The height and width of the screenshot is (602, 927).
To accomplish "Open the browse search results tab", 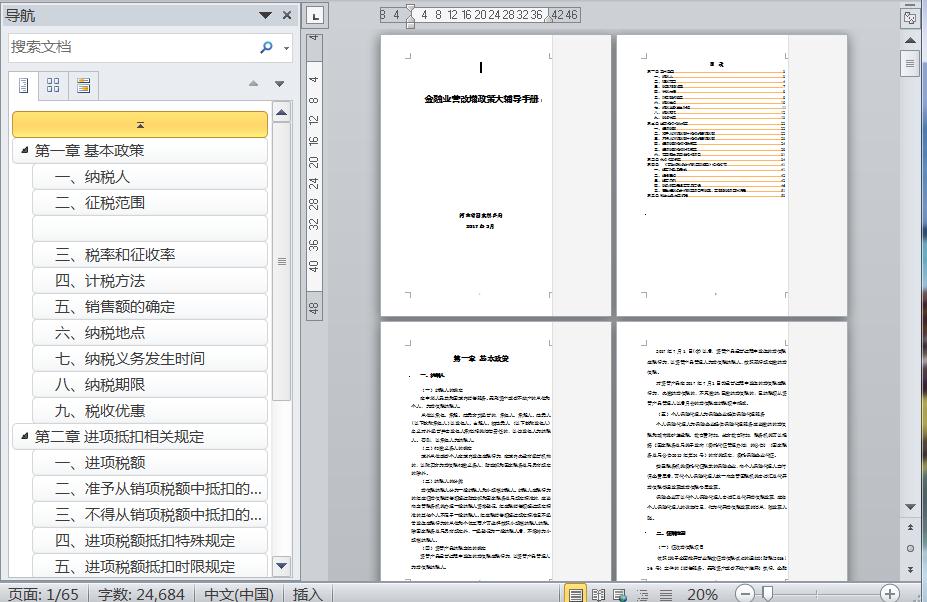I will (83, 86).
